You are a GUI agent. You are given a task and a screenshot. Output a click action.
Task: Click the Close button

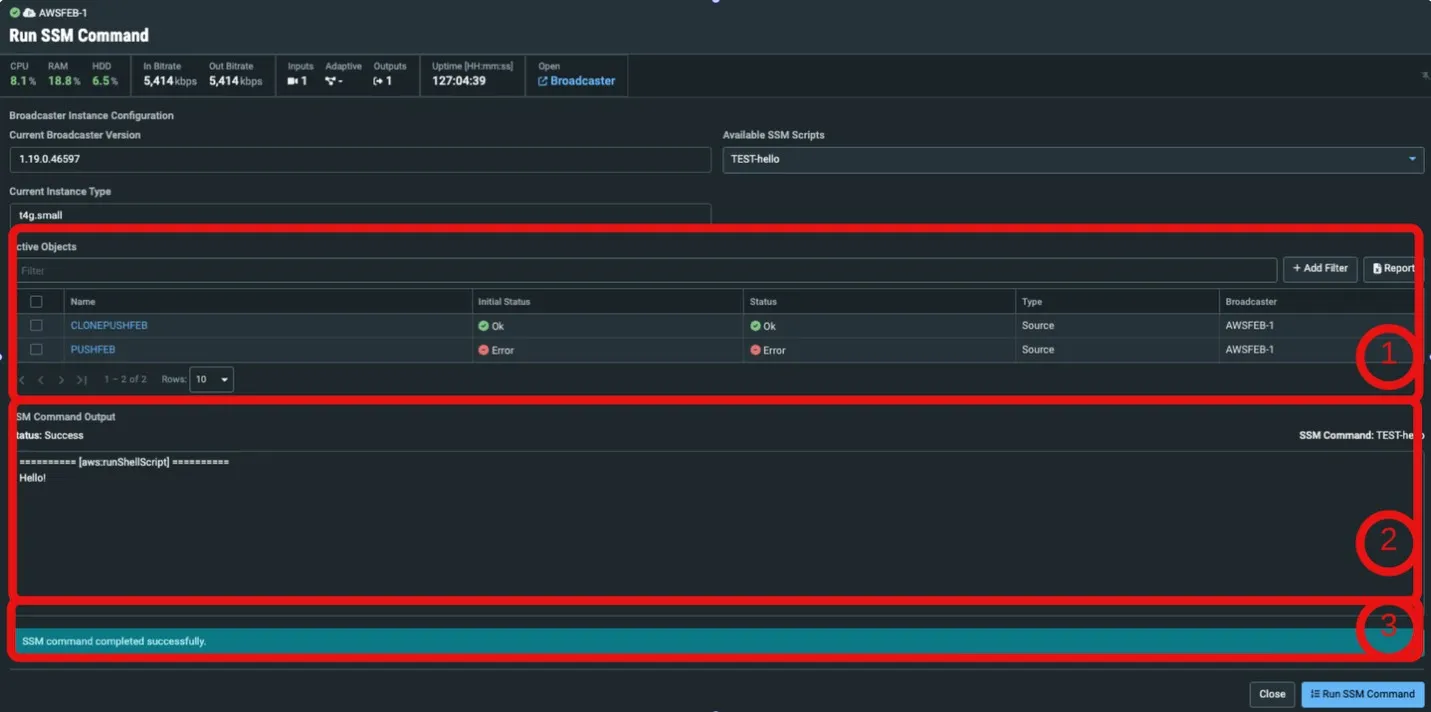pyautogui.click(x=1272, y=694)
